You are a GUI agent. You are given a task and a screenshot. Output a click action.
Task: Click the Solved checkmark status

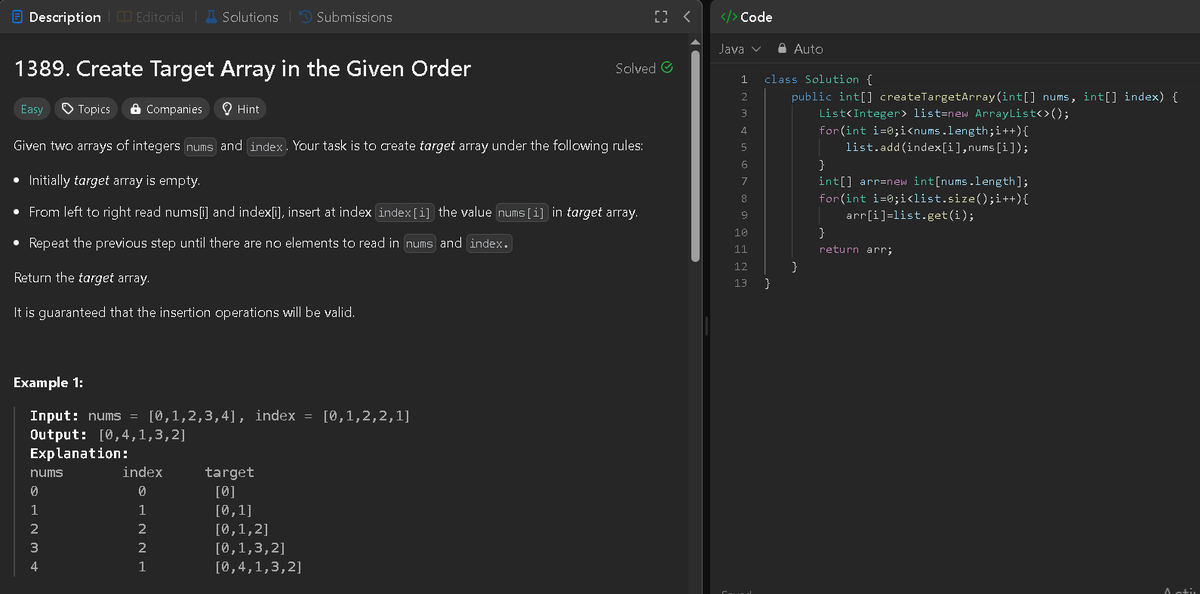point(644,68)
